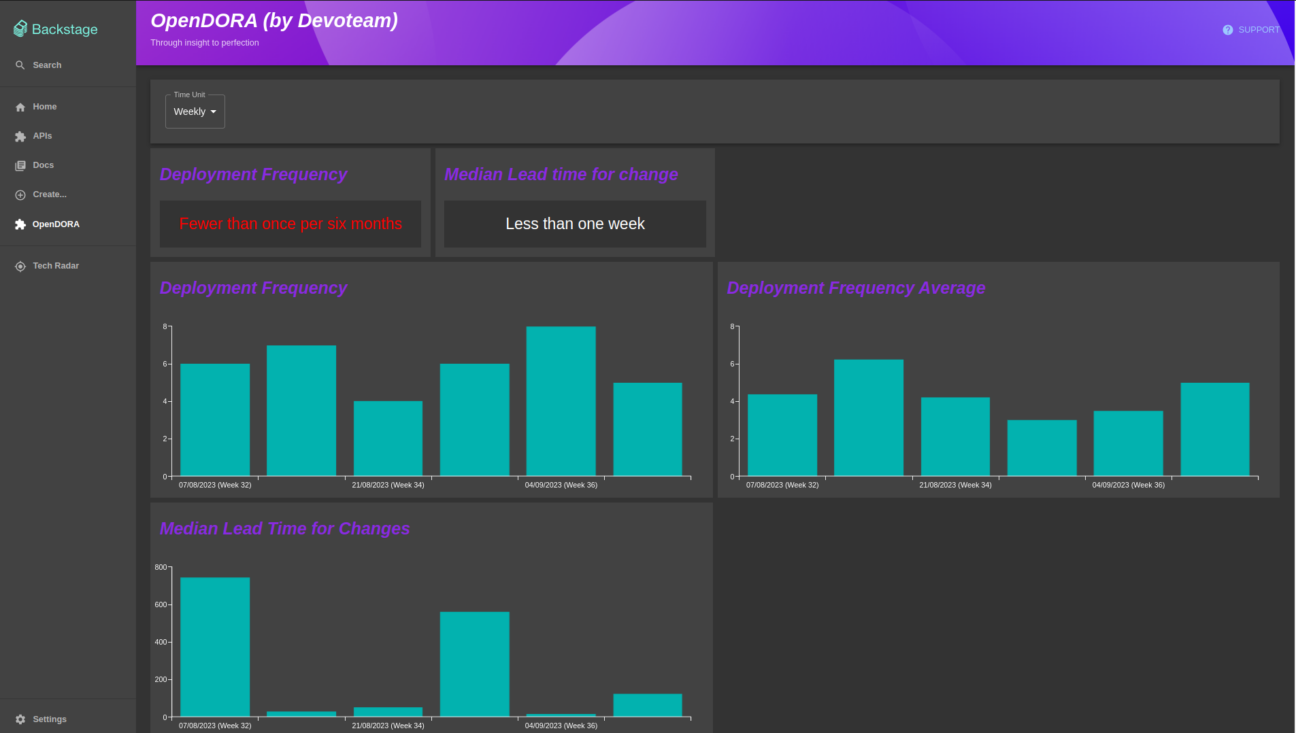This screenshot has width=1296, height=733.
Task: Go to Home in the sidebar
Action: click(68, 107)
